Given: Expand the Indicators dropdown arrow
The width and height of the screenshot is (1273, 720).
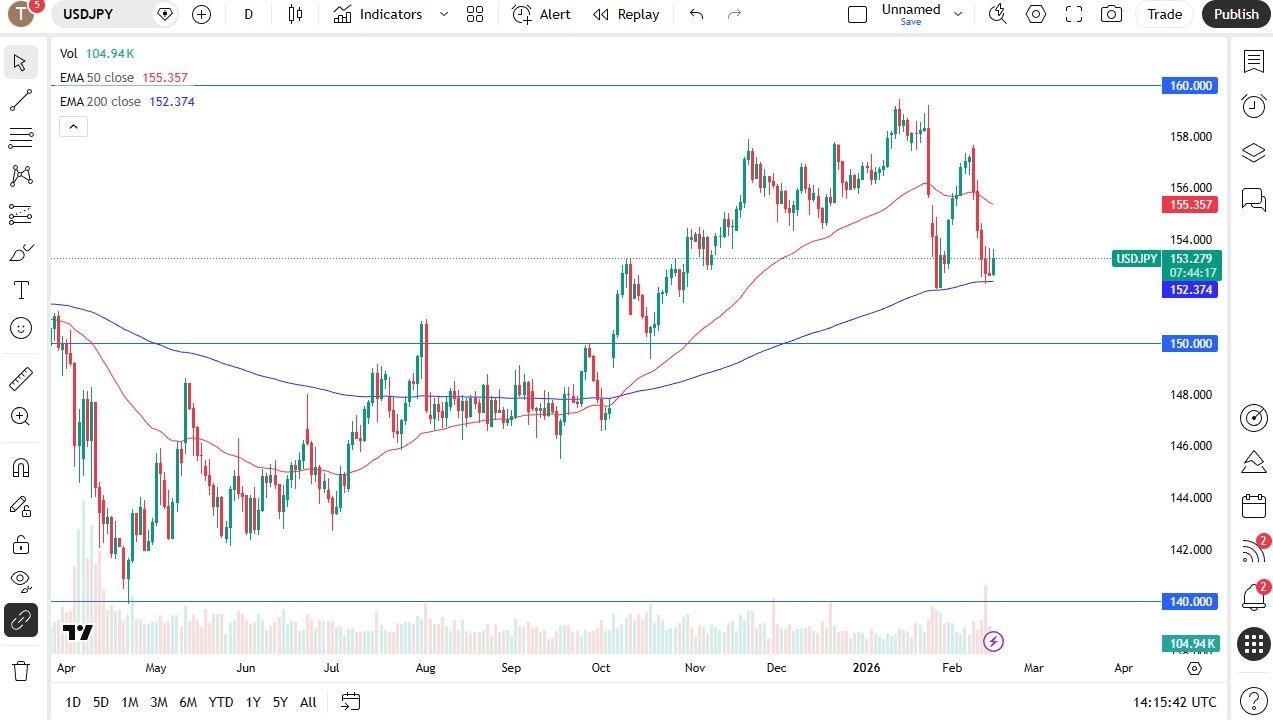Looking at the screenshot, I should point(443,14).
